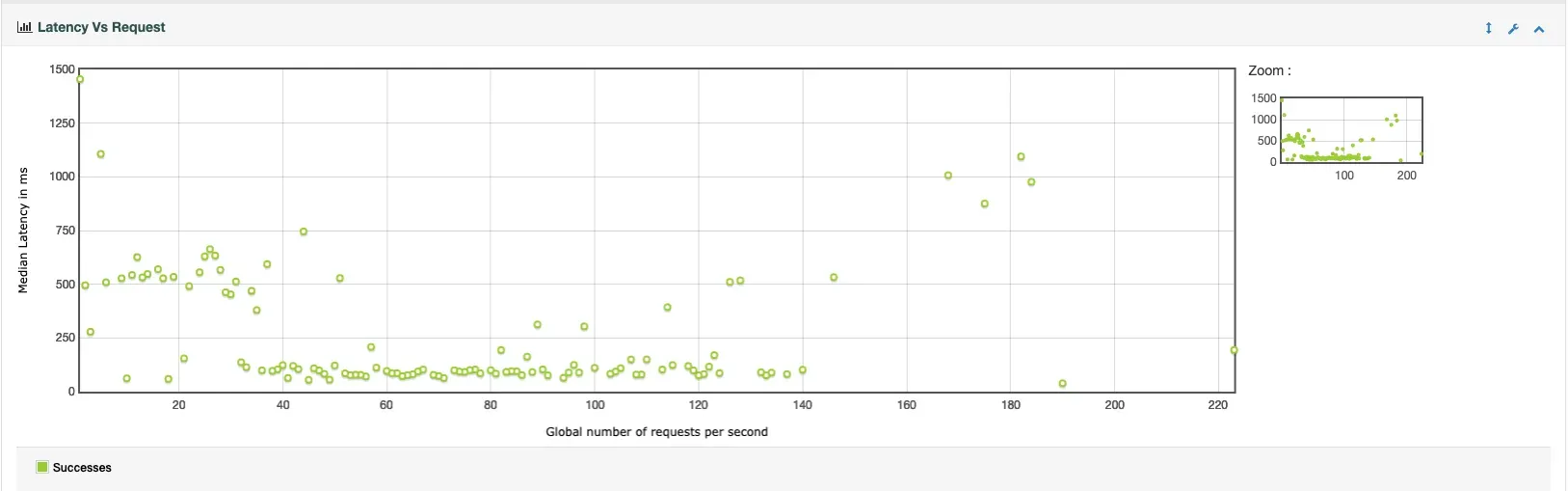The image size is (1568, 491).
Task: Open chart settings via the wrench icon
Action: point(1513,29)
